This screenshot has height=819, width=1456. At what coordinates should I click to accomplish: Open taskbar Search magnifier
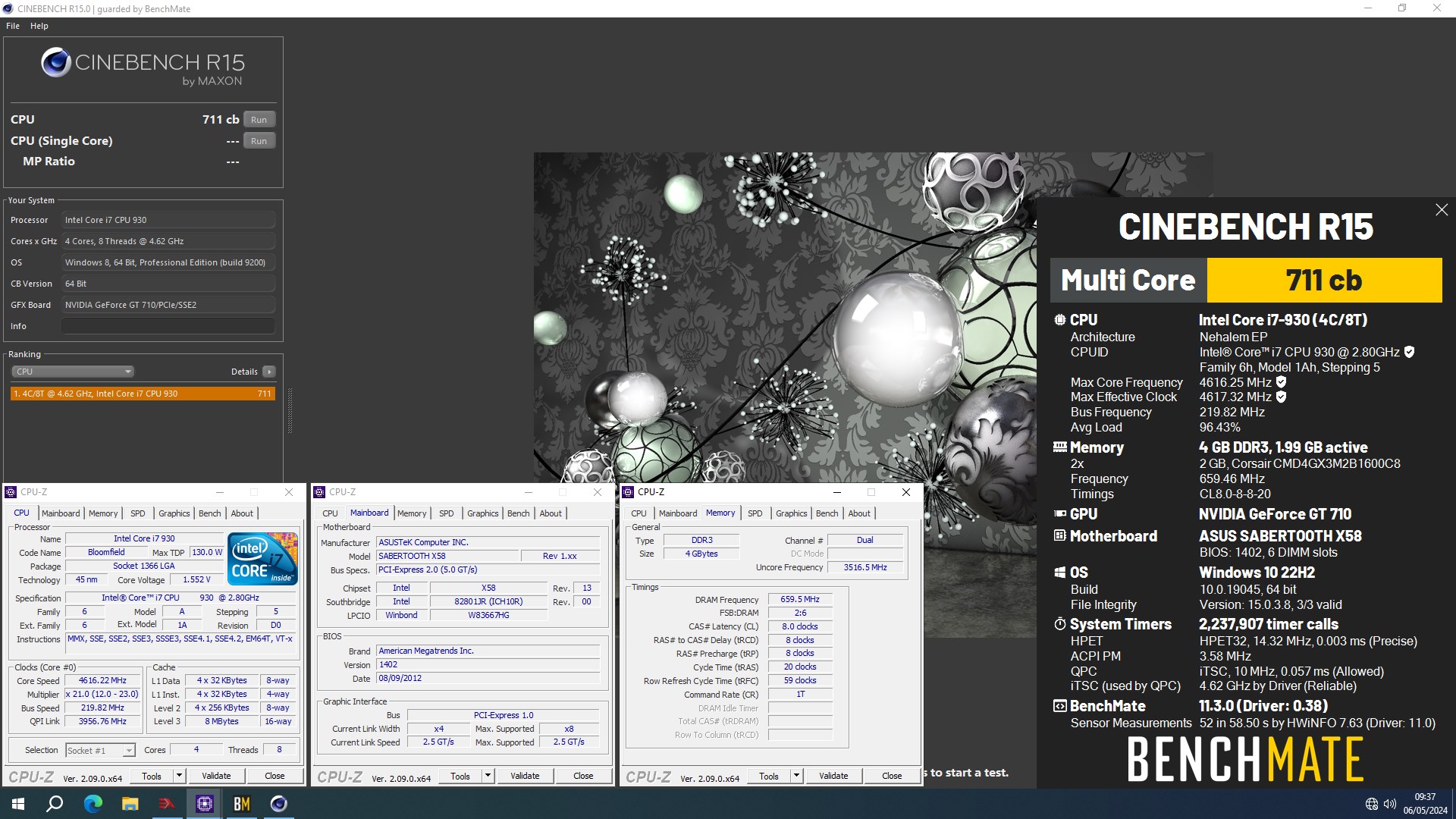55,804
